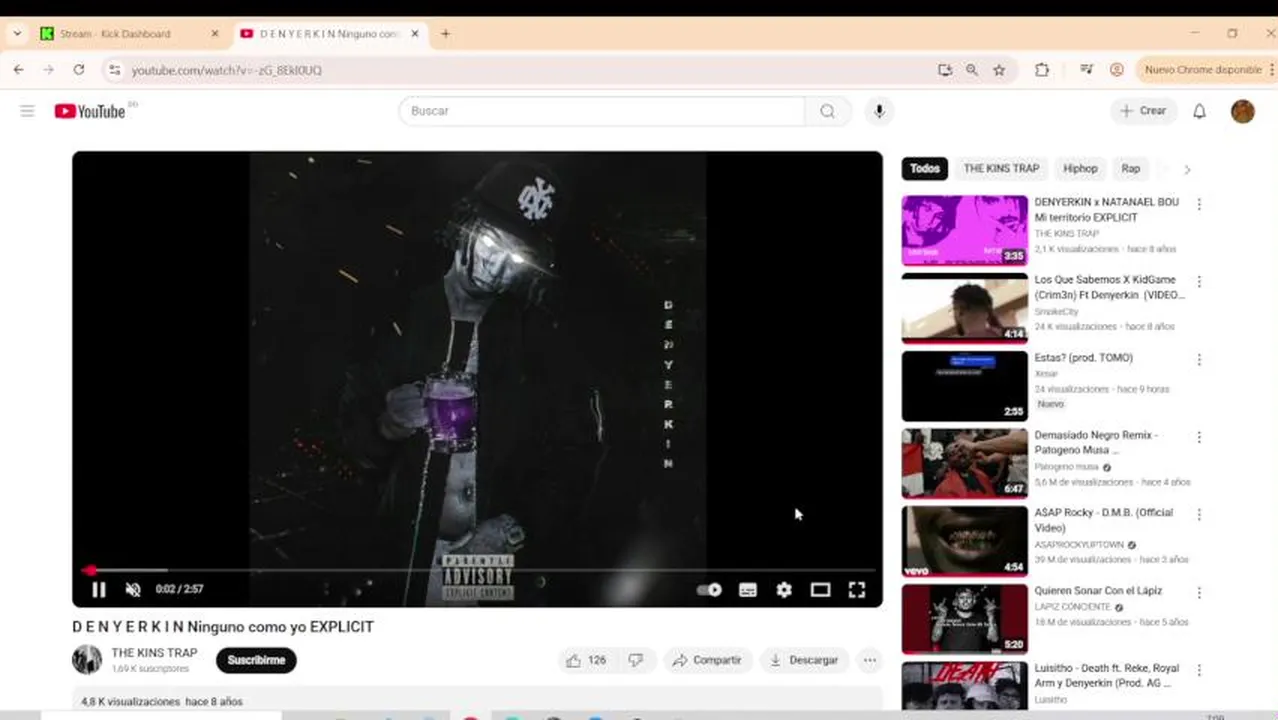
Task: Close the Kick Dashboard browser tab
Action: (x=214, y=34)
